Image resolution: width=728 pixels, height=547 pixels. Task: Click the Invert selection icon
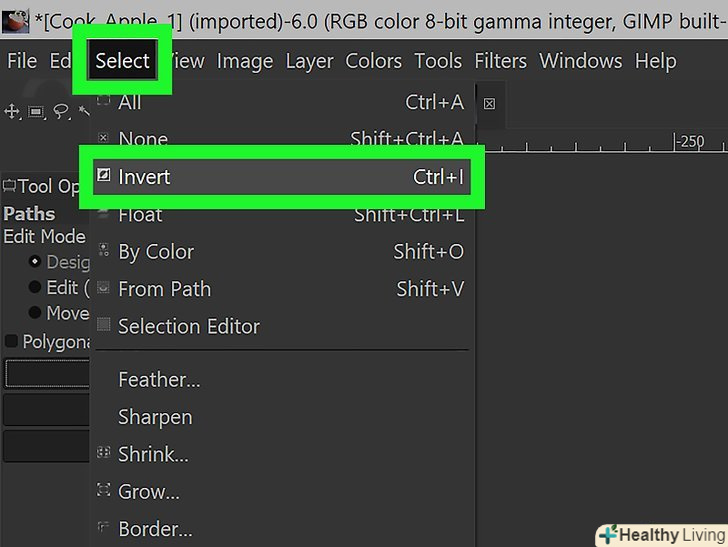coord(104,177)
